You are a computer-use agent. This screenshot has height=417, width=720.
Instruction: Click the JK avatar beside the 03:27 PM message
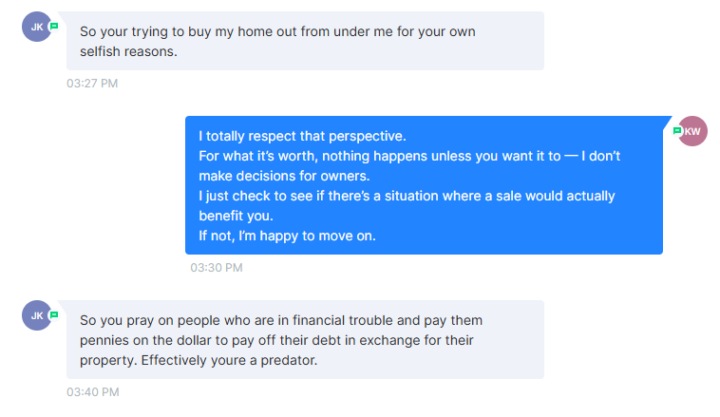pyautogui.click(x=37, y=27)
